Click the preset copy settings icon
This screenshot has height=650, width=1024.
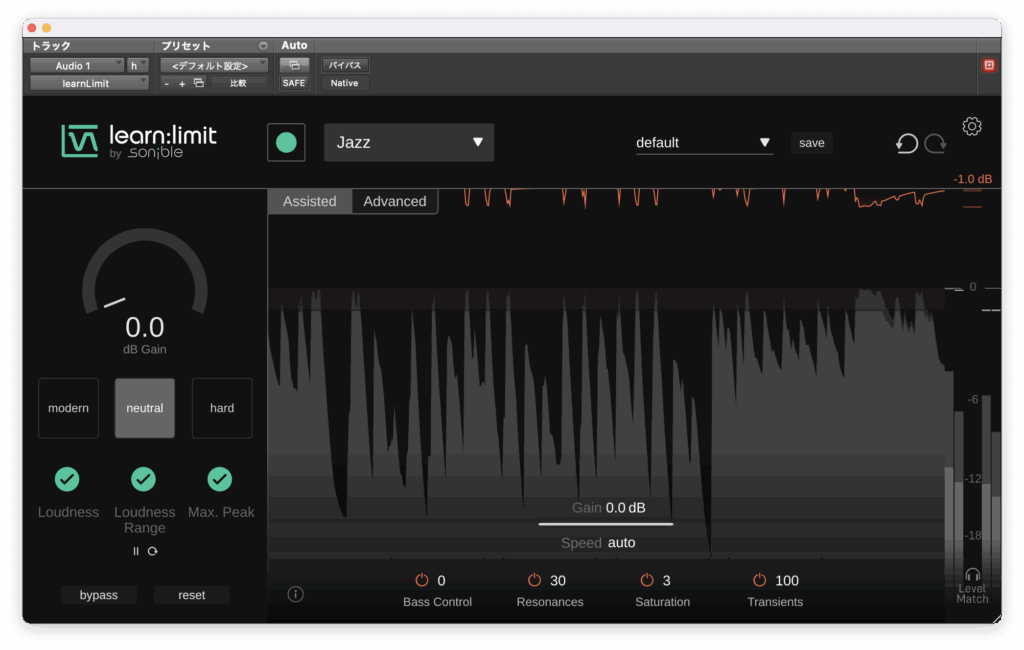[199, 83]
